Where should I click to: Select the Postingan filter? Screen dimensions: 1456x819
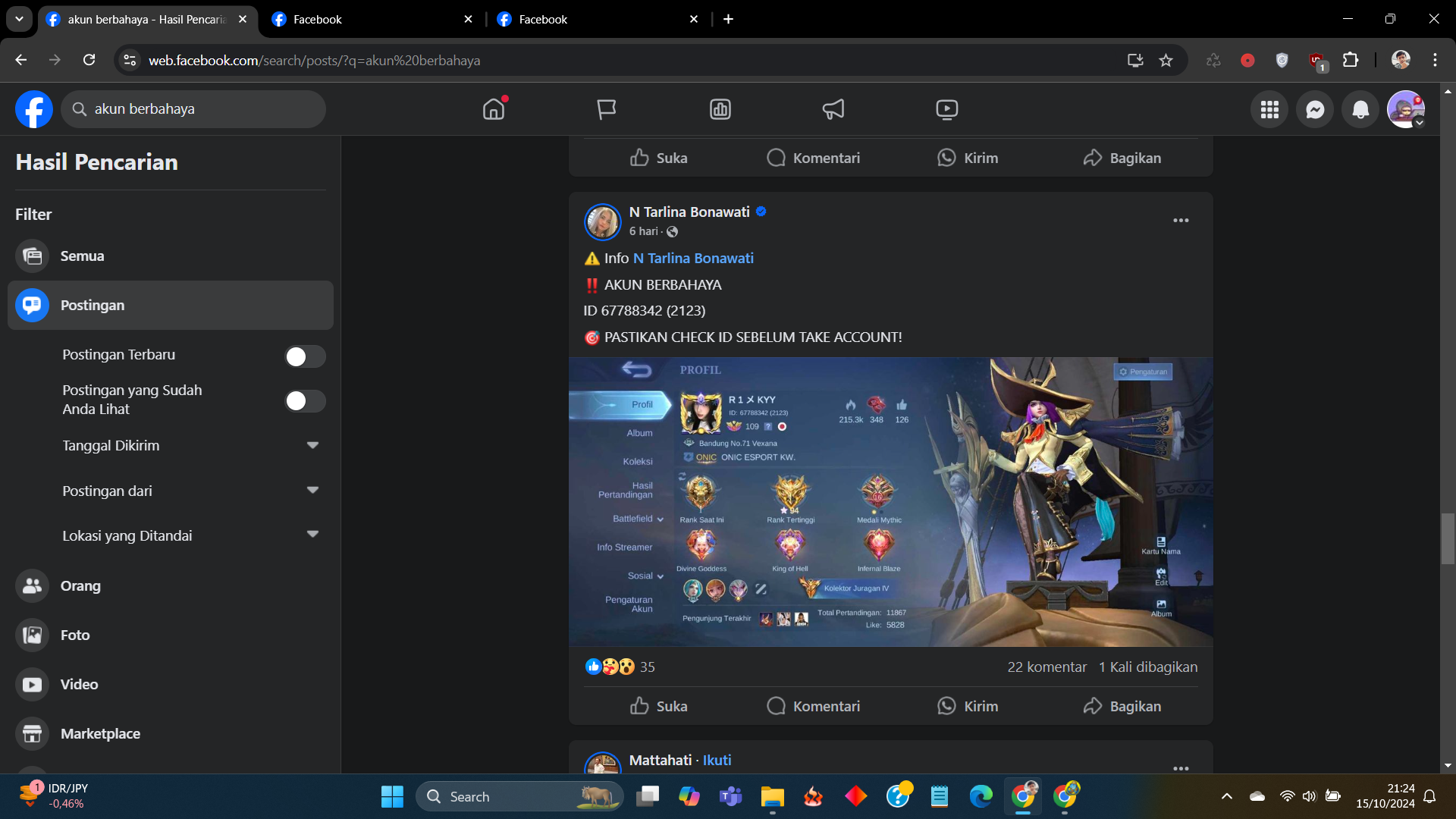pos(171,305)
